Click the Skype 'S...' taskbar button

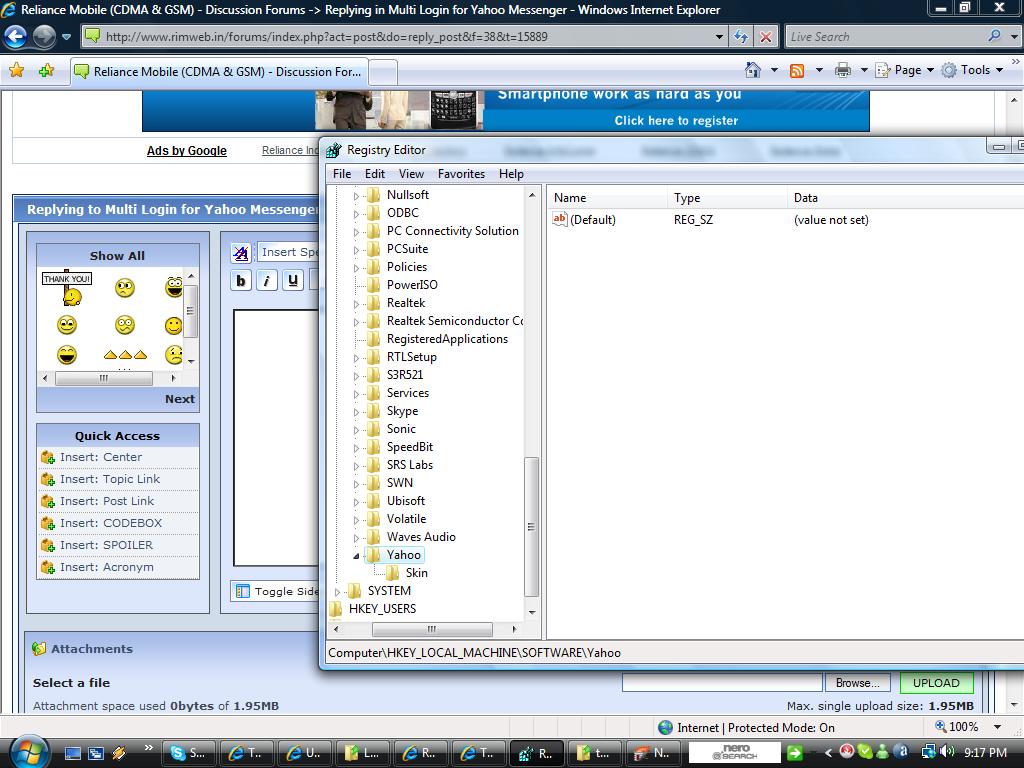189,753
